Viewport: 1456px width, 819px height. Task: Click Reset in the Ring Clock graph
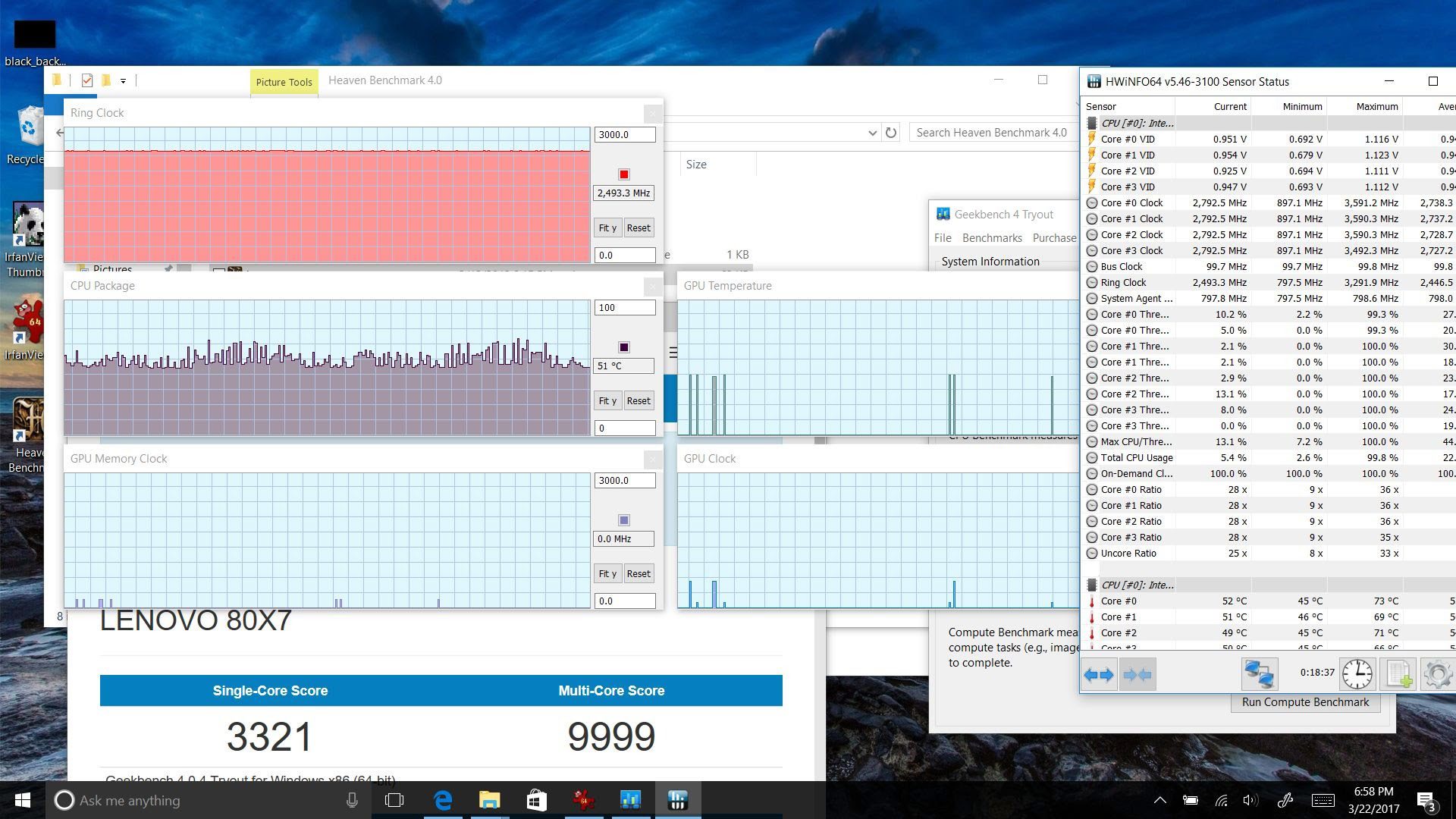(639, 228)
